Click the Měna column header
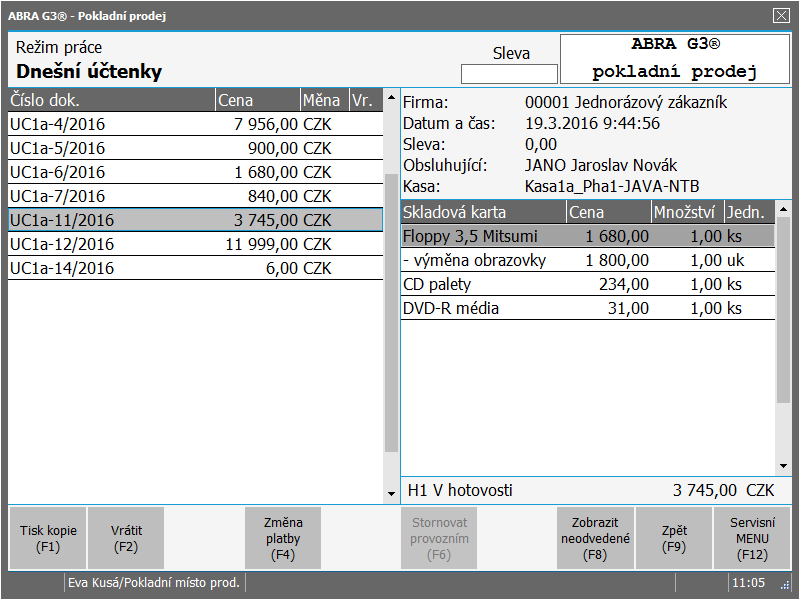This screenshot has width=800, height=600. click(323, 100)
